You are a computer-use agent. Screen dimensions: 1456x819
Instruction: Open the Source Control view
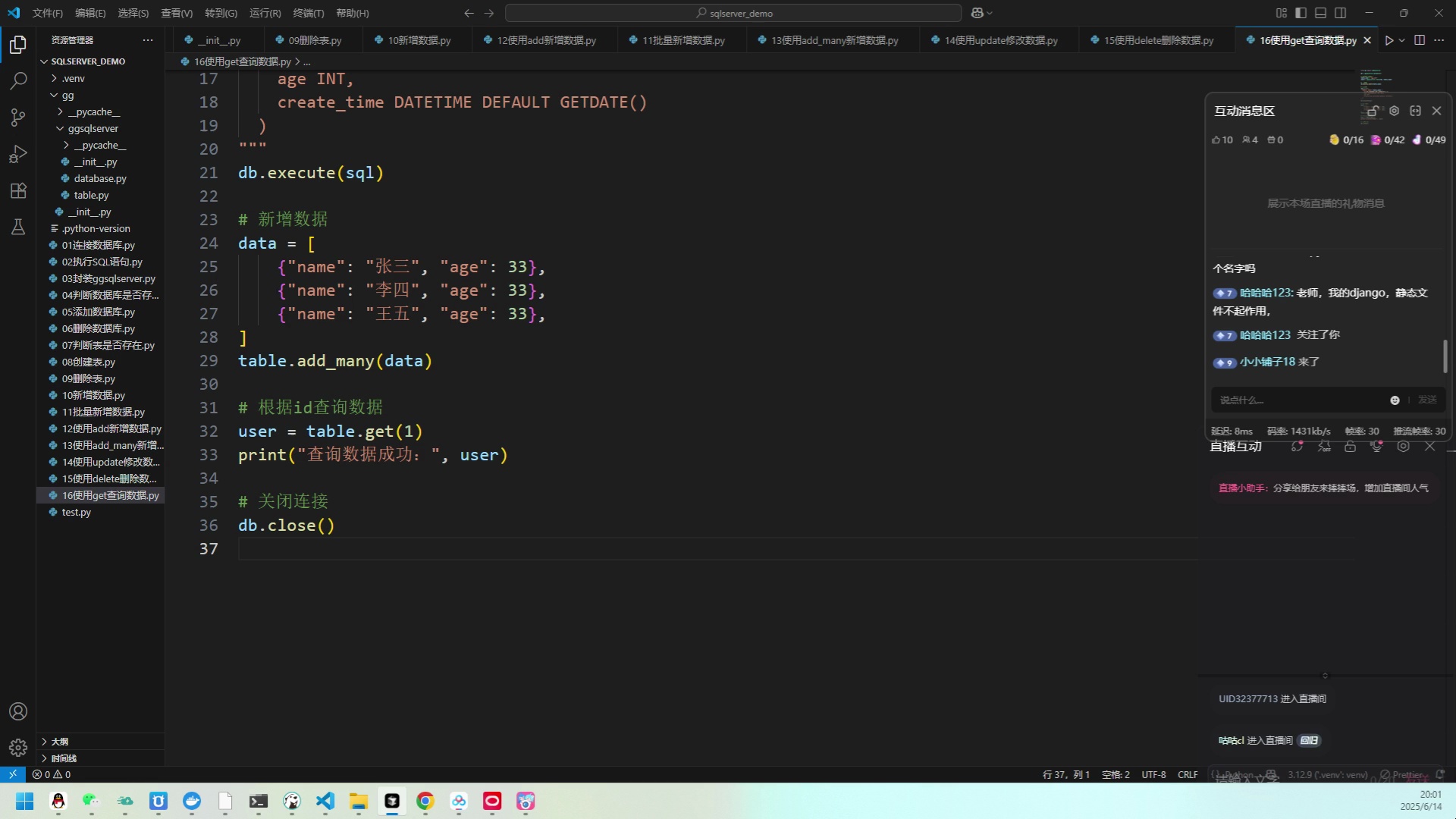click(18, 118)
